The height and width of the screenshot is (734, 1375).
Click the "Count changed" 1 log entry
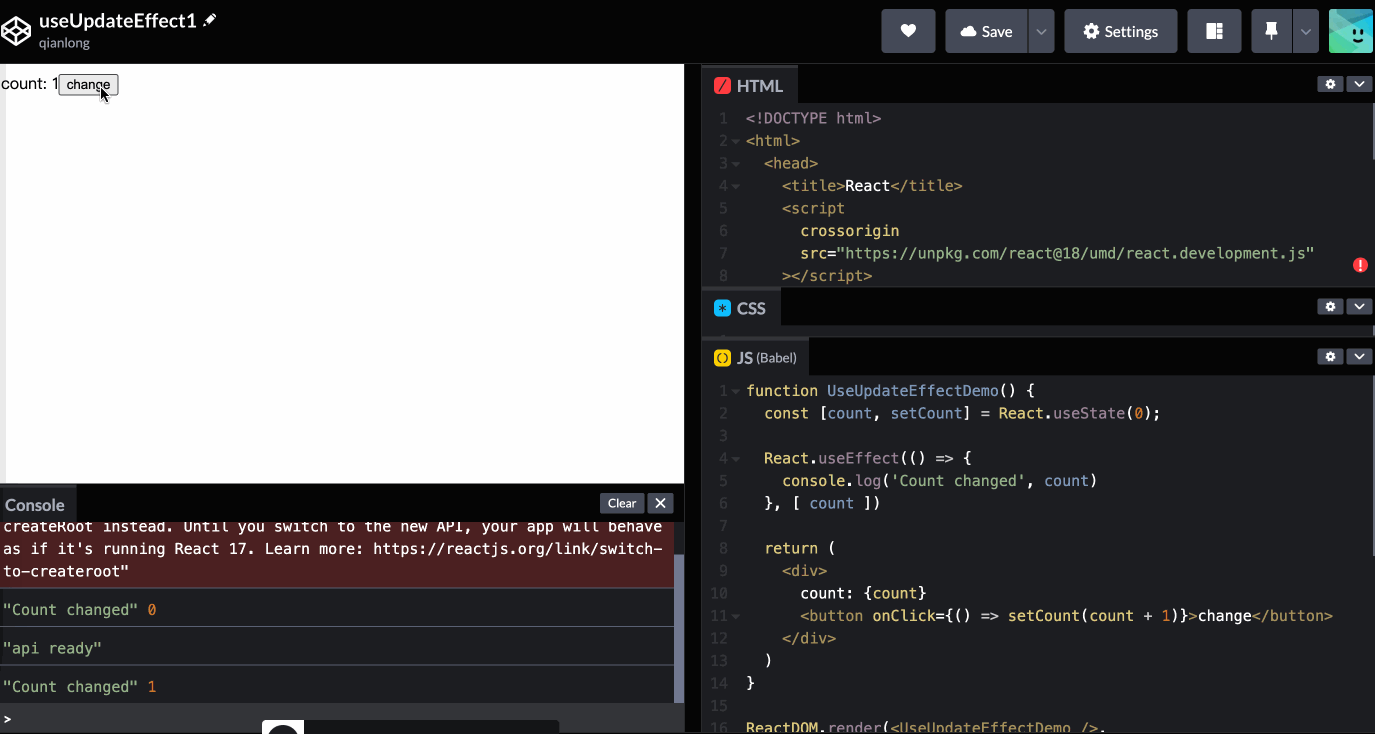coord(337,686)
